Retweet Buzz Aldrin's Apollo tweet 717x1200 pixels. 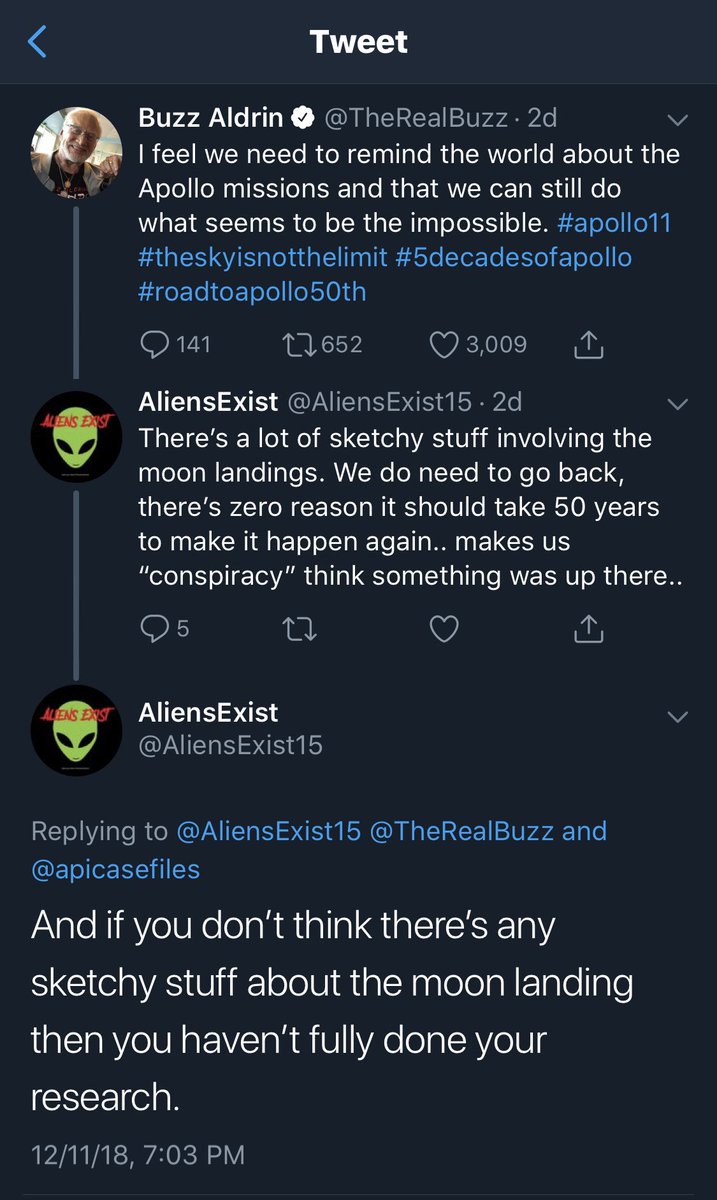[299, 345]
